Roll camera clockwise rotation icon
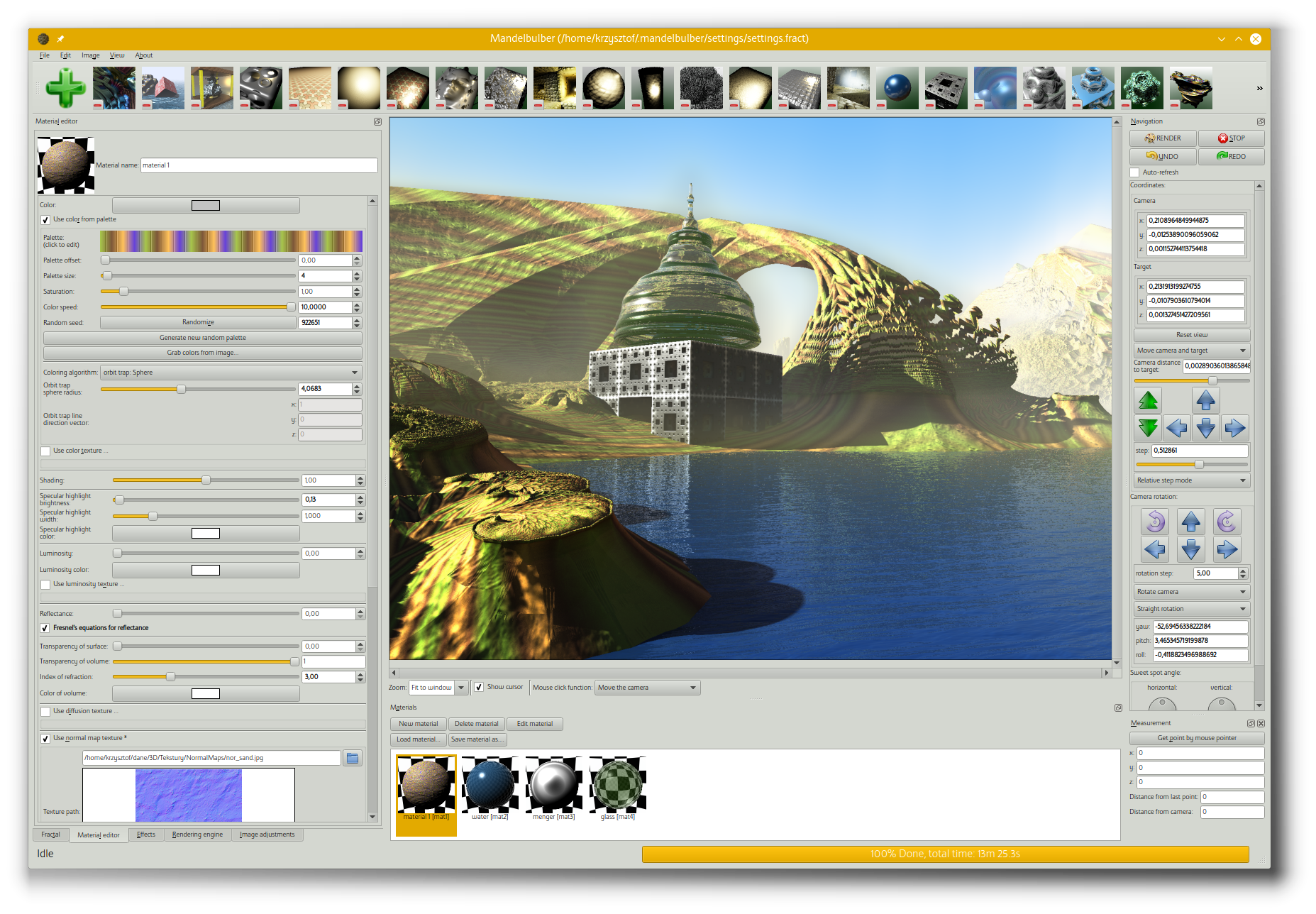Screen dimensions: 1316x914 (x=1227, y=522)
